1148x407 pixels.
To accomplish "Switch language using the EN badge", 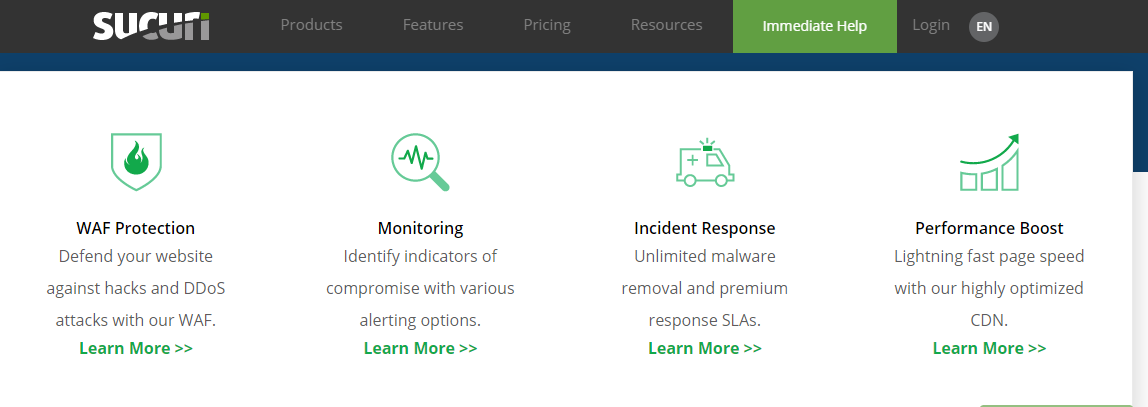I will (x=984, y=27).
